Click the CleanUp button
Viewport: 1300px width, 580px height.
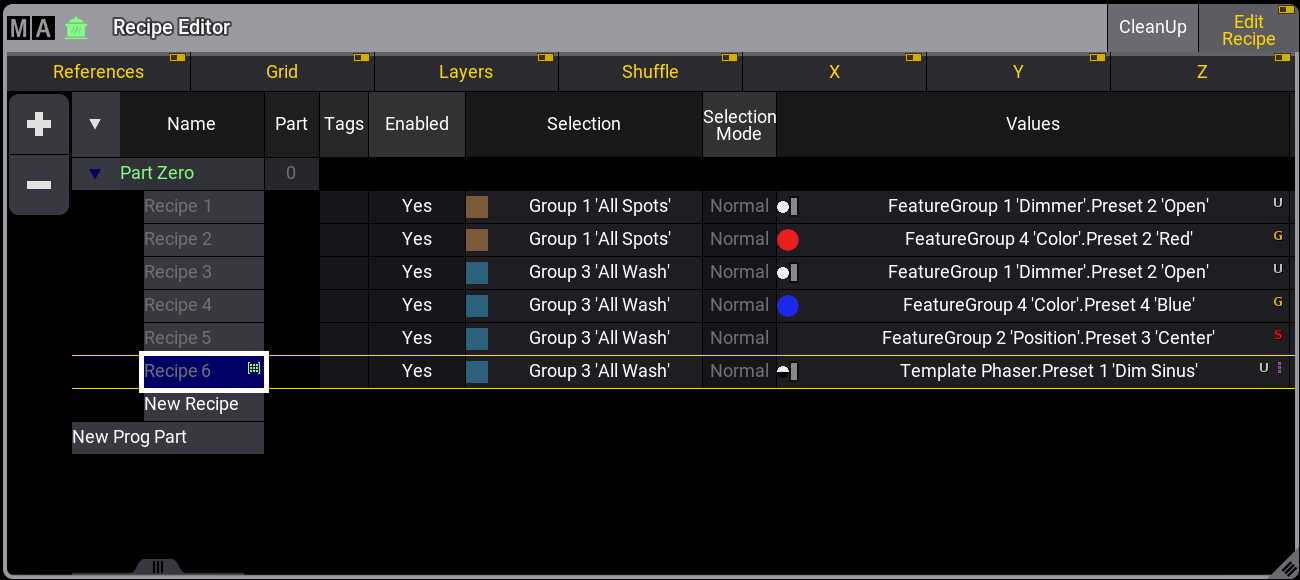pyautogui.click(x=1152, y=28)
